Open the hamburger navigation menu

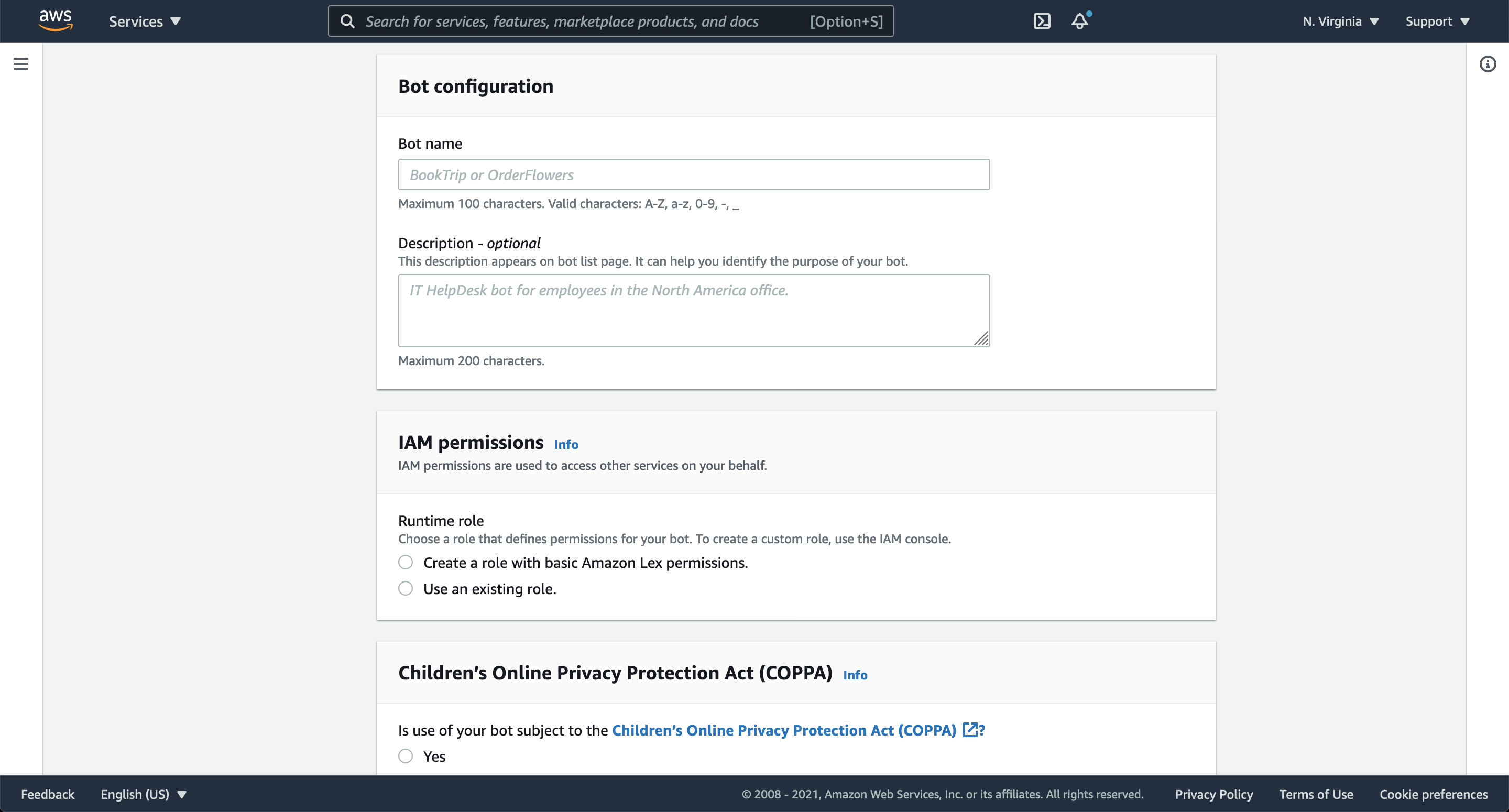pyautogui.click(x=21, y=64)
